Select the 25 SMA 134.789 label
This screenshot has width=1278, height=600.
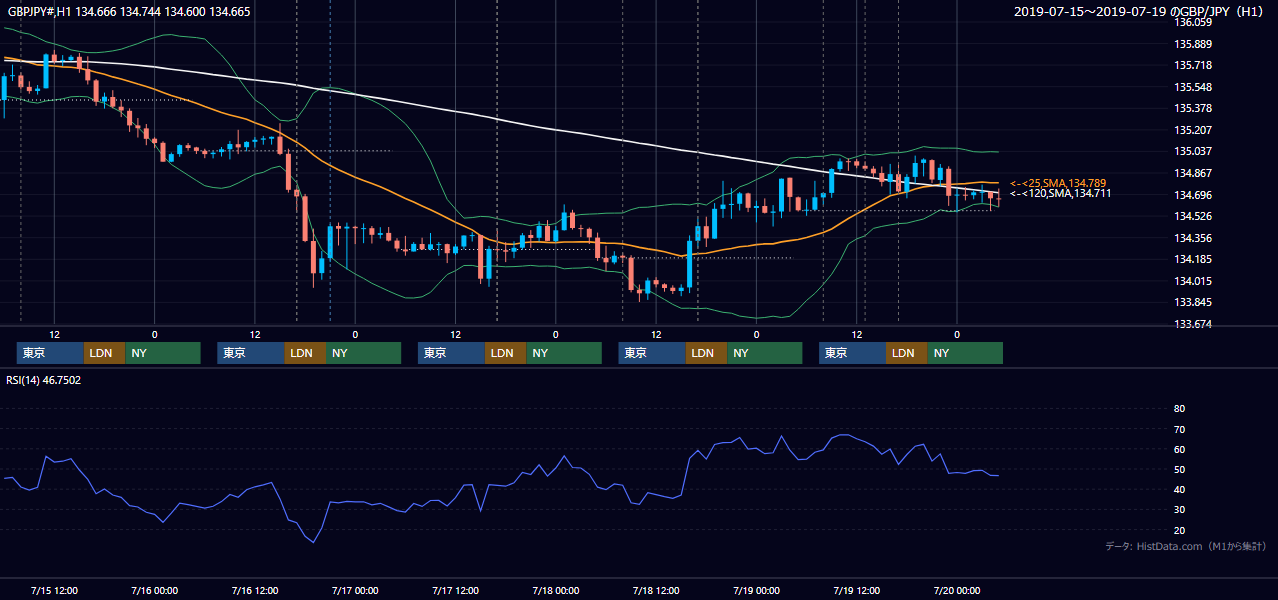[x=1058, y=183]
